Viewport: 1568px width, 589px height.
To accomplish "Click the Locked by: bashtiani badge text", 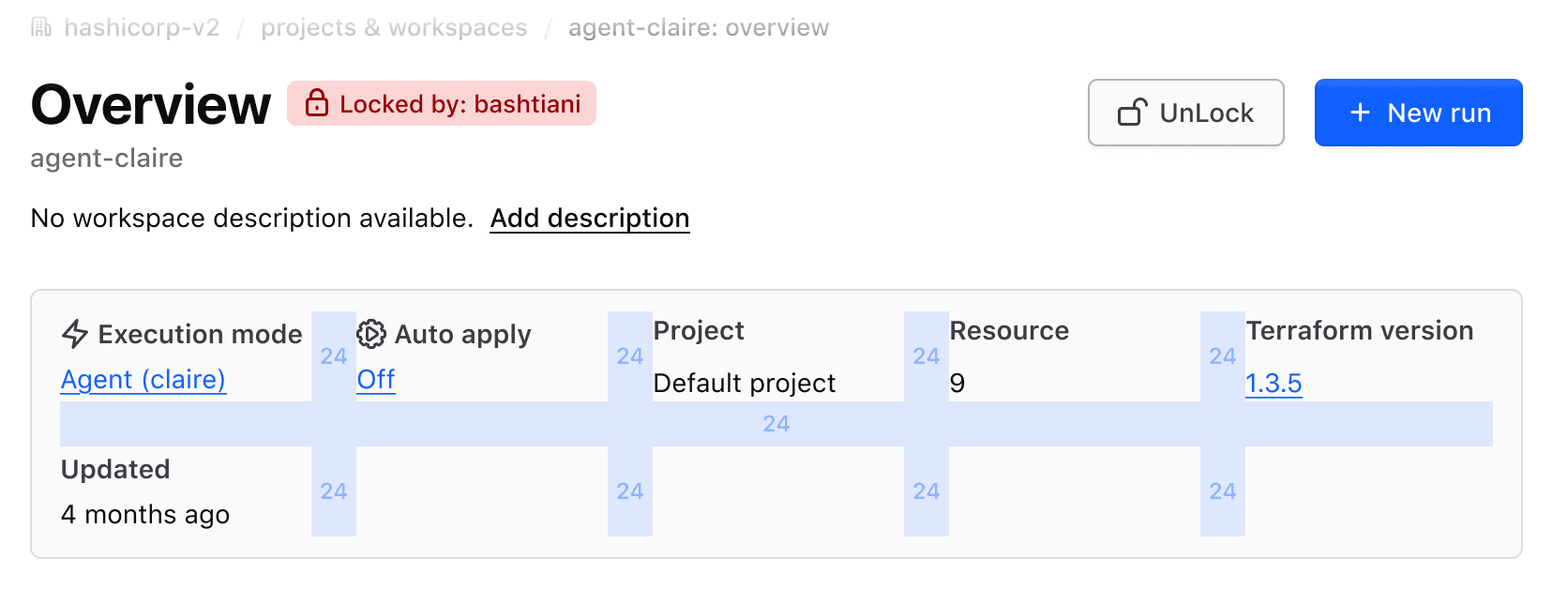I will coord(460,104).
